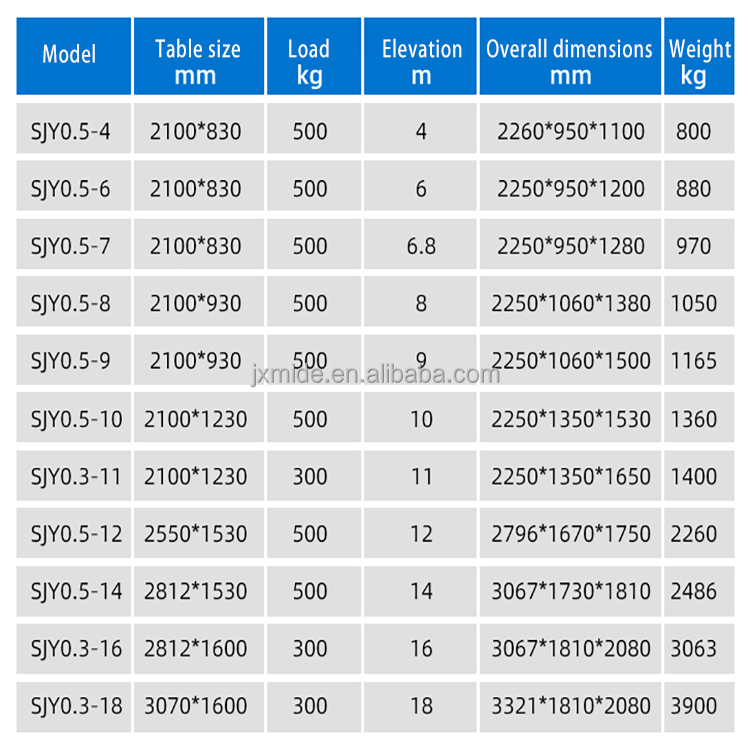Select table size 2550*1530 cell
This screenshot has height=750, width=750.
coord(196,534)
